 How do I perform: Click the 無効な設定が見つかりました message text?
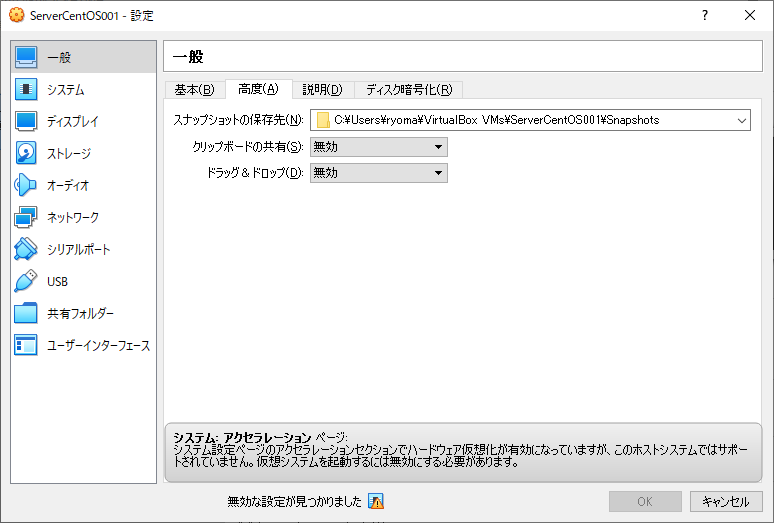click(294, 502)
